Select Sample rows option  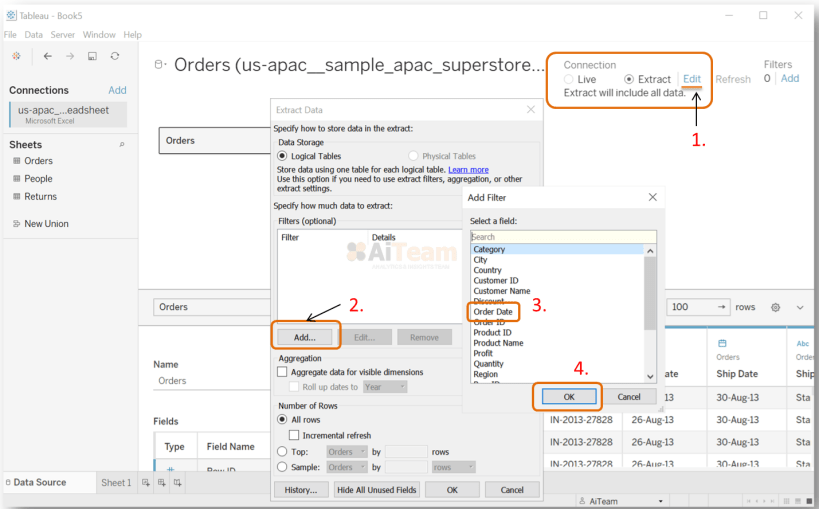pyautogui.click(x=282, y=467)
